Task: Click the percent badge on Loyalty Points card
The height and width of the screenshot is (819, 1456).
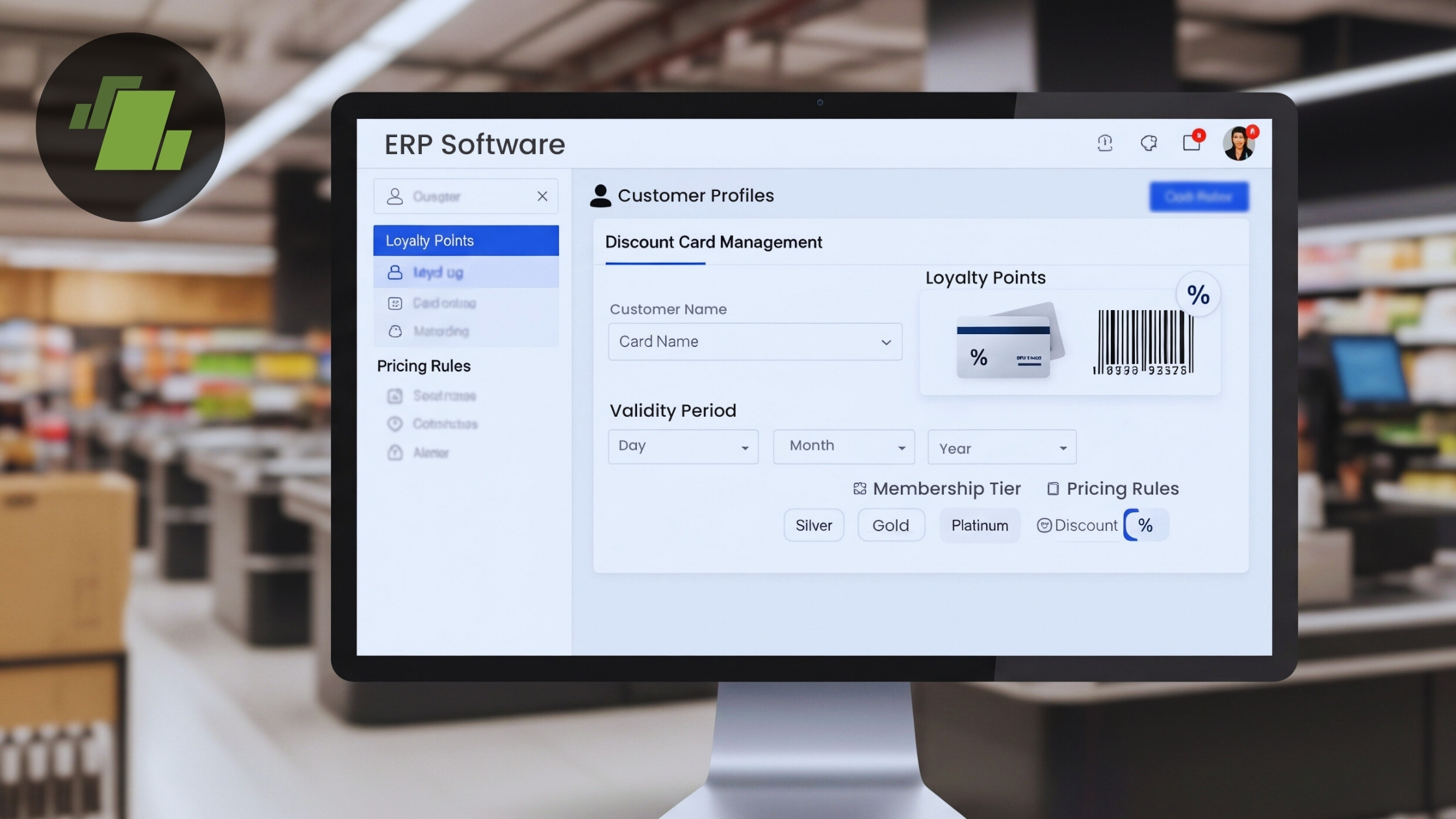Action: click(x=1197, y=296)
